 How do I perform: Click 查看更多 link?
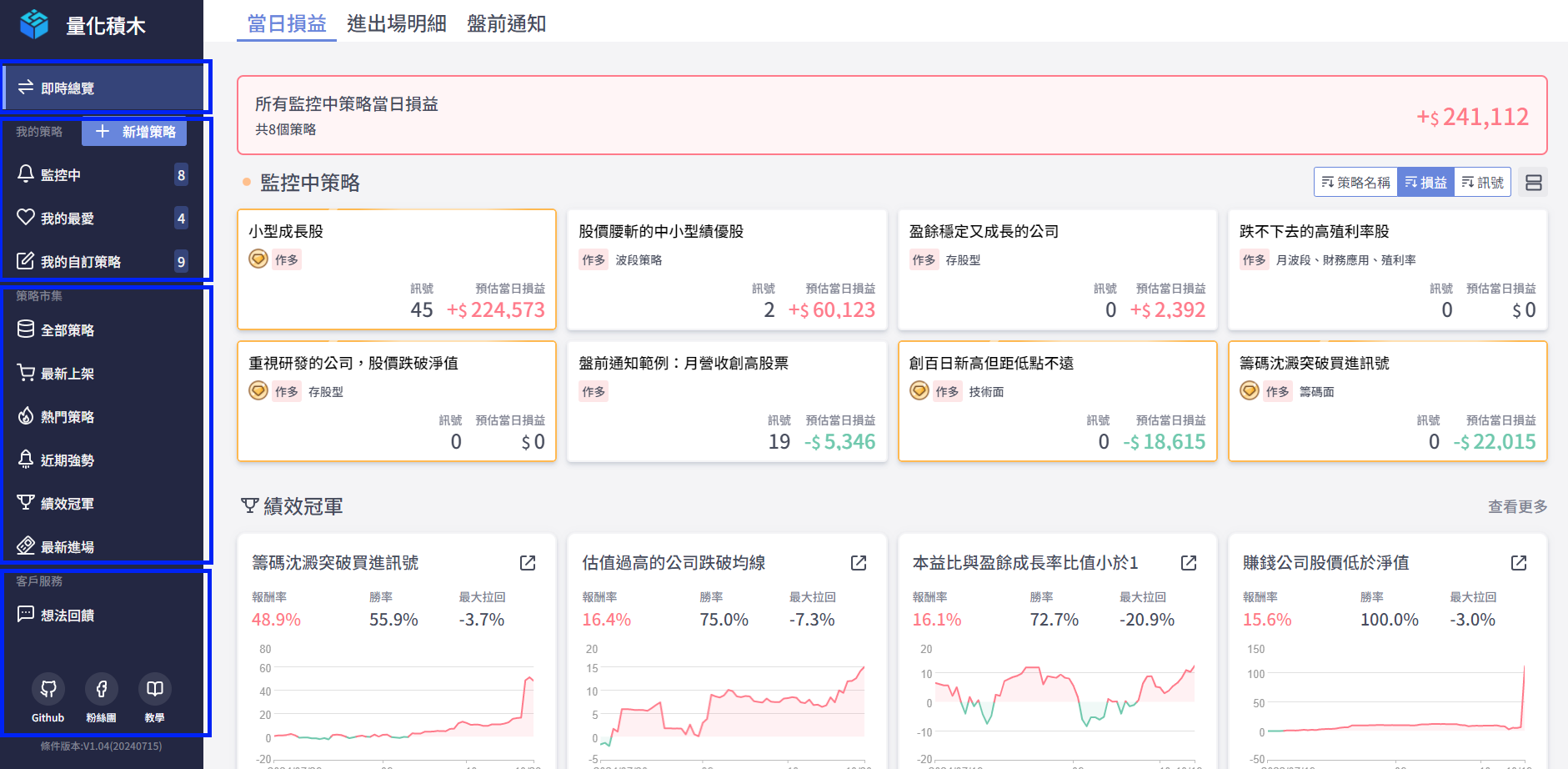[x=1517, y=506]
